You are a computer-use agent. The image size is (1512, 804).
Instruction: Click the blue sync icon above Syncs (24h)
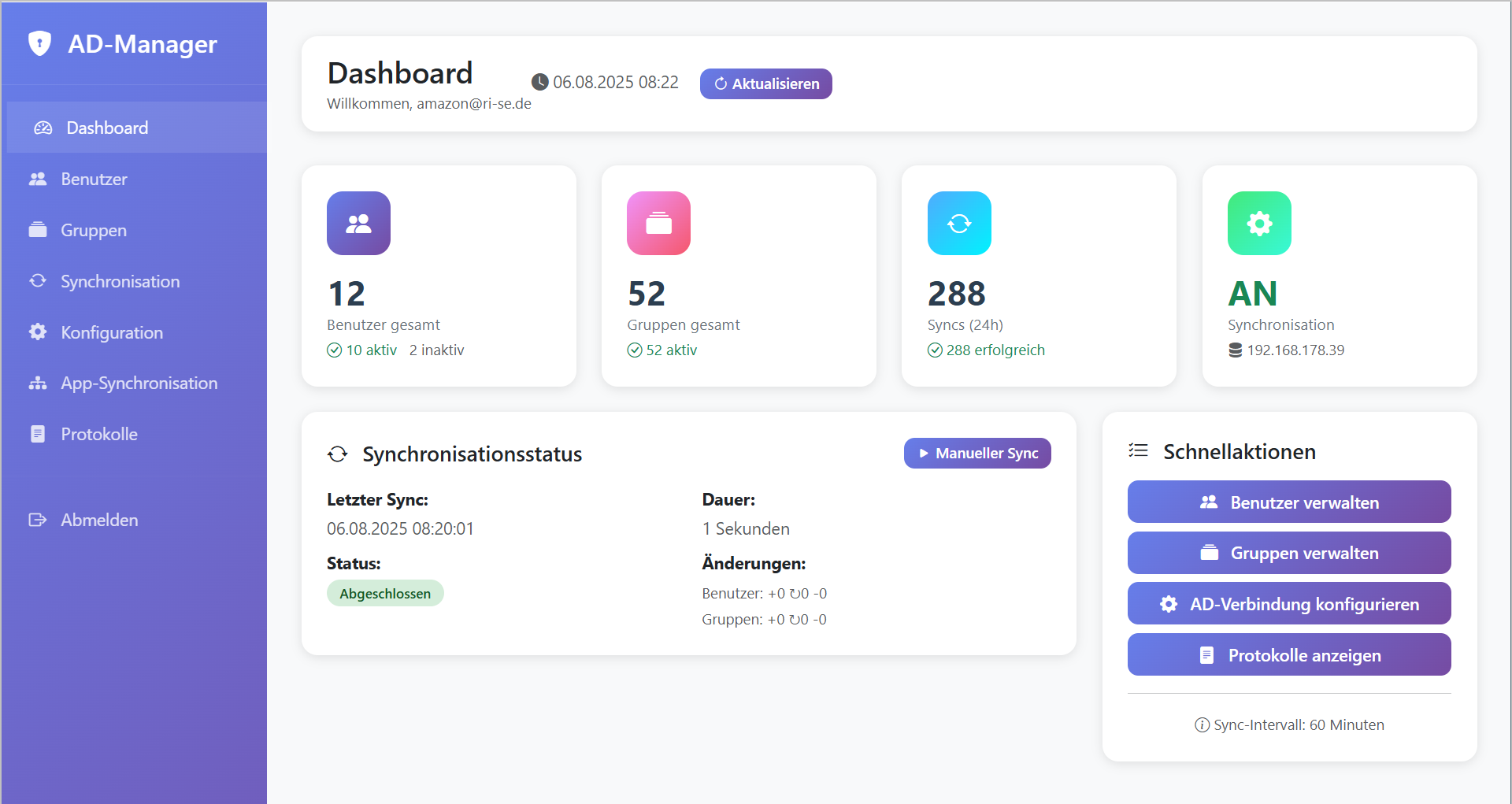coord(958,224)
